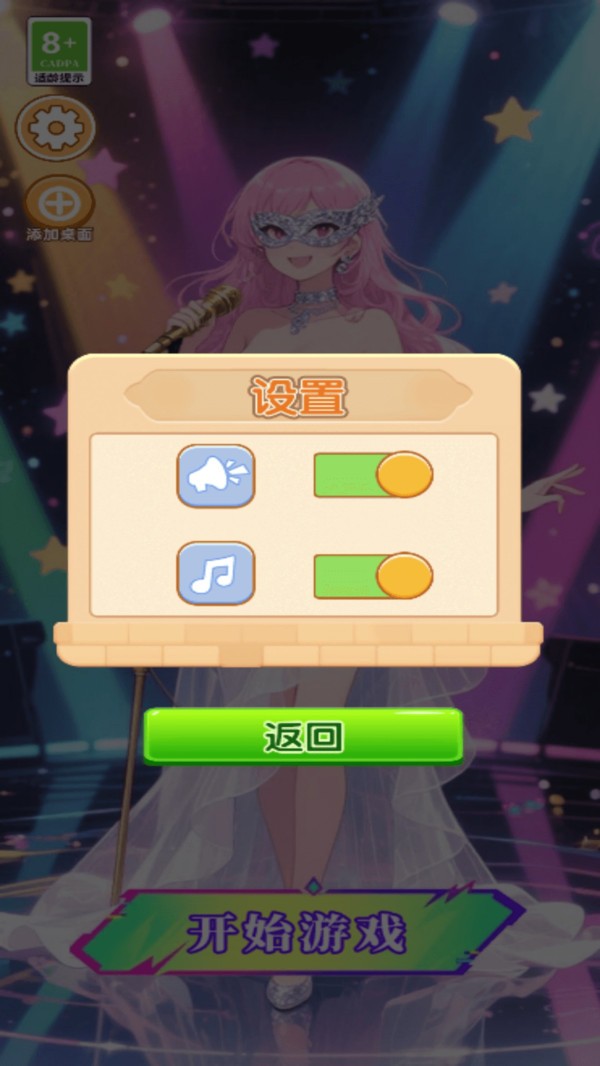
Task: Click the music note icon
Action: (216, 573)
